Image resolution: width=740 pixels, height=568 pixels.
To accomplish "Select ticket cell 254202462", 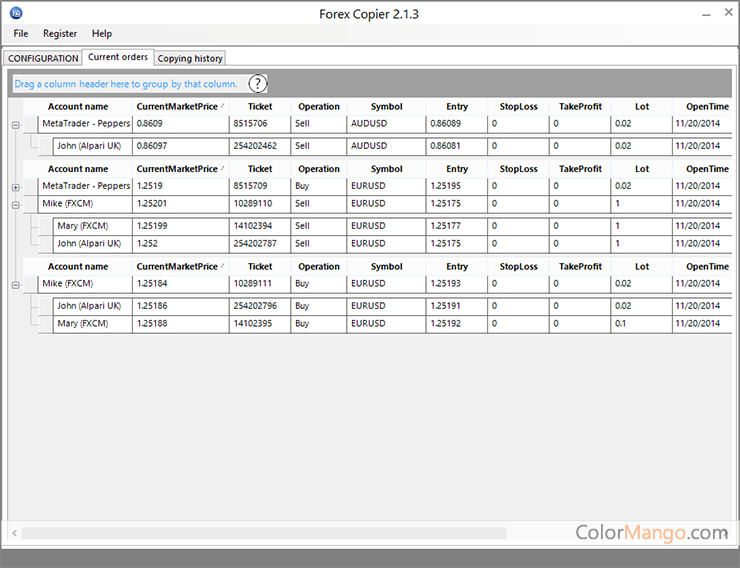I will 260,146.
